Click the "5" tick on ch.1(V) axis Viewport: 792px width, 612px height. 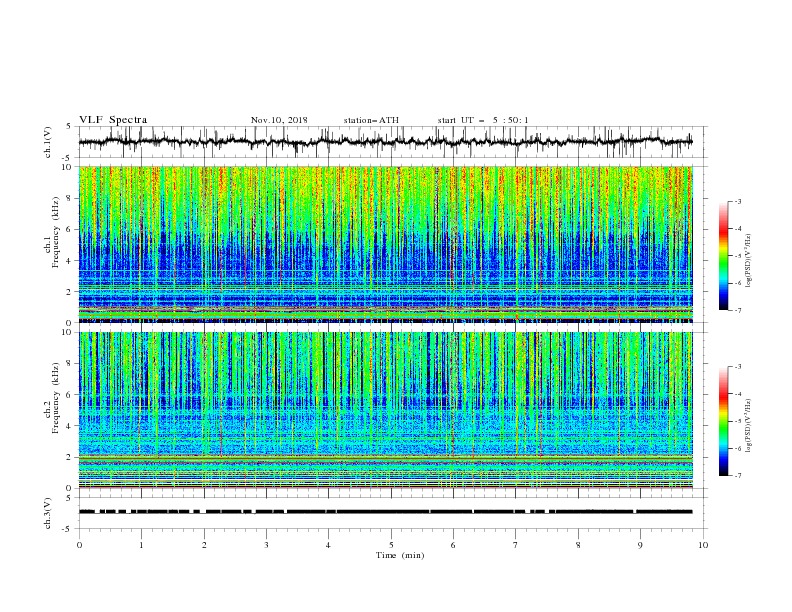(69, 127)
